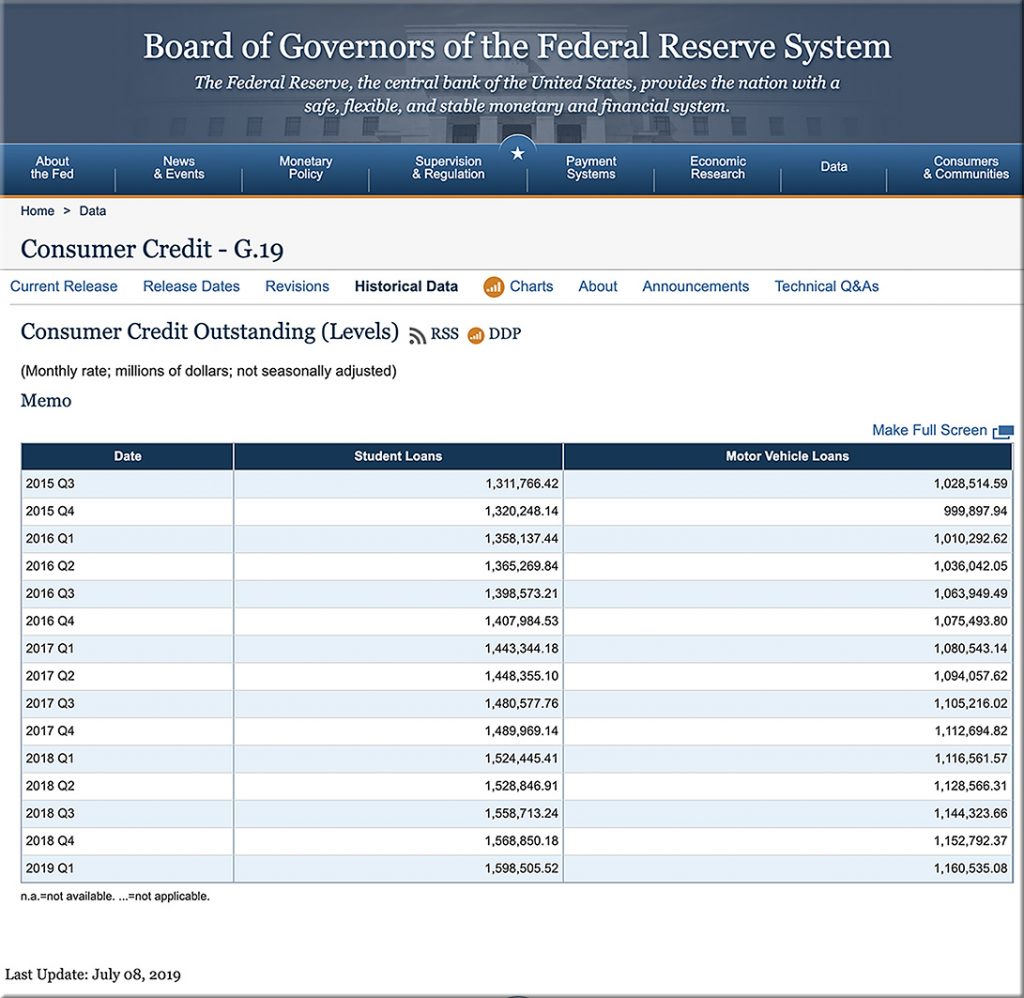Open the About the Fed menu
Screen dimensions: 1024x998
pos(52,168)
